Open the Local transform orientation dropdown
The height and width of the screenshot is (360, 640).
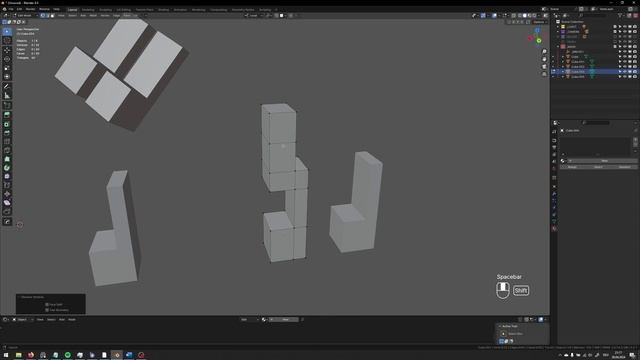254,16
